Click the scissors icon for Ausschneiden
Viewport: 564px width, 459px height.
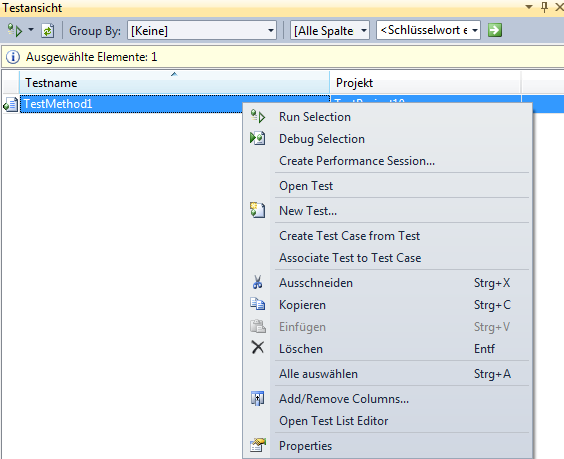click(257, 282)
